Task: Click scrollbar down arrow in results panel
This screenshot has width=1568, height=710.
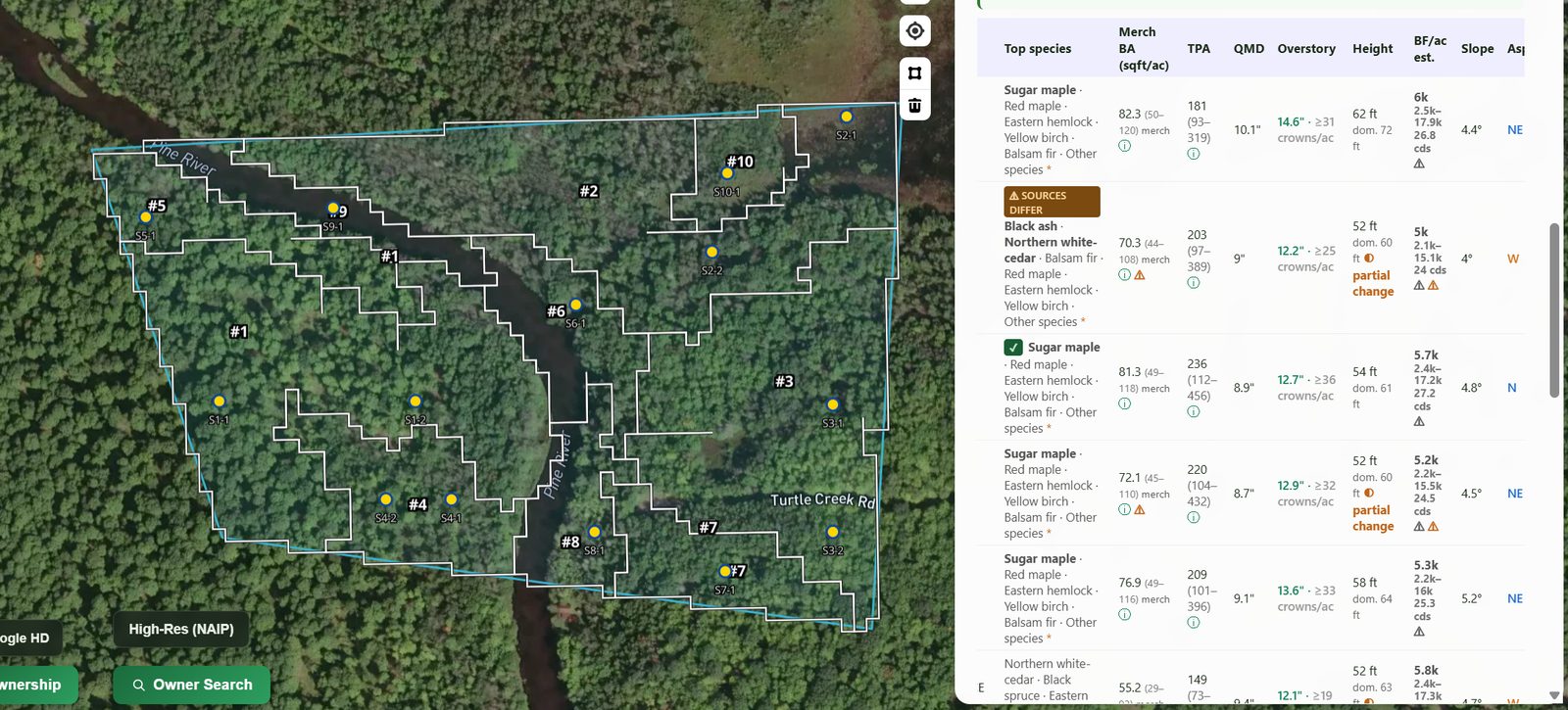Action: point(1554,695)
